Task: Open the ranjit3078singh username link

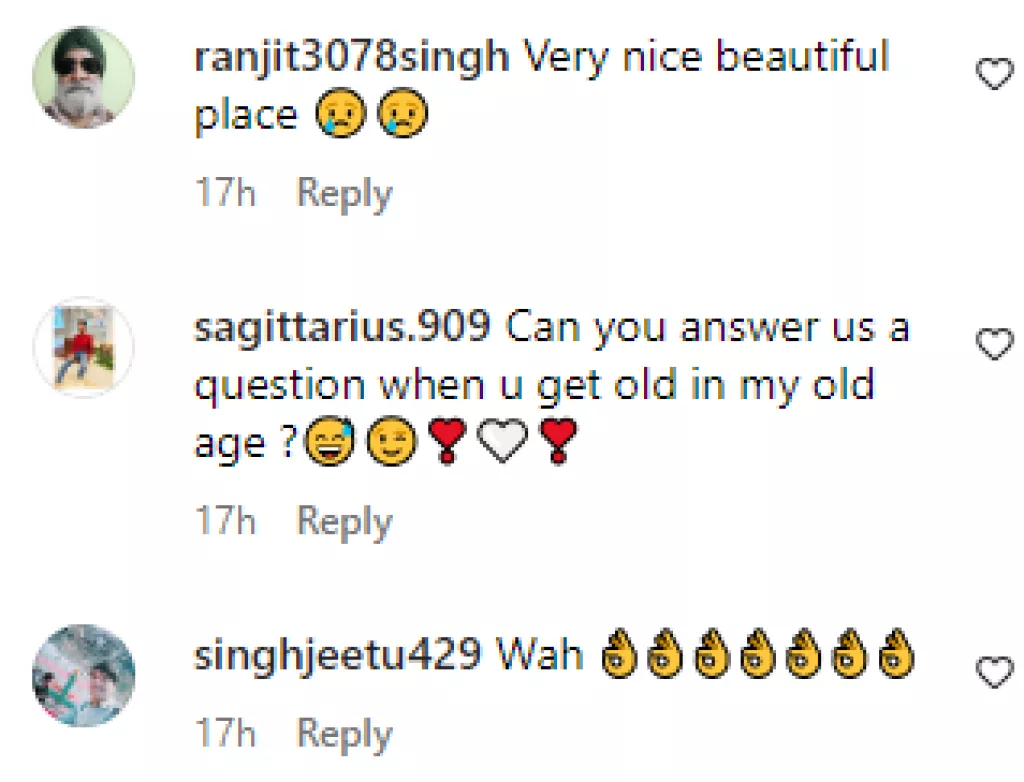Action: tap(351, 58)
